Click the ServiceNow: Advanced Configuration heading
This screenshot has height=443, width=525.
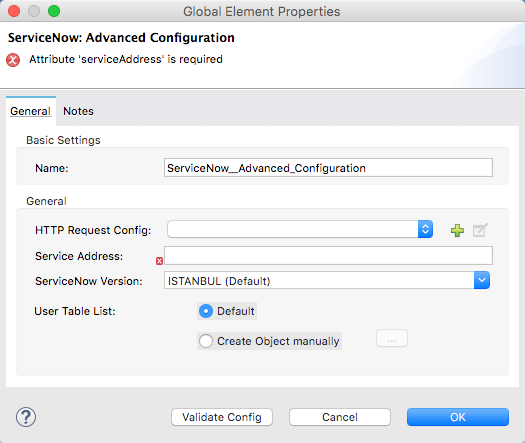(121, 38)
